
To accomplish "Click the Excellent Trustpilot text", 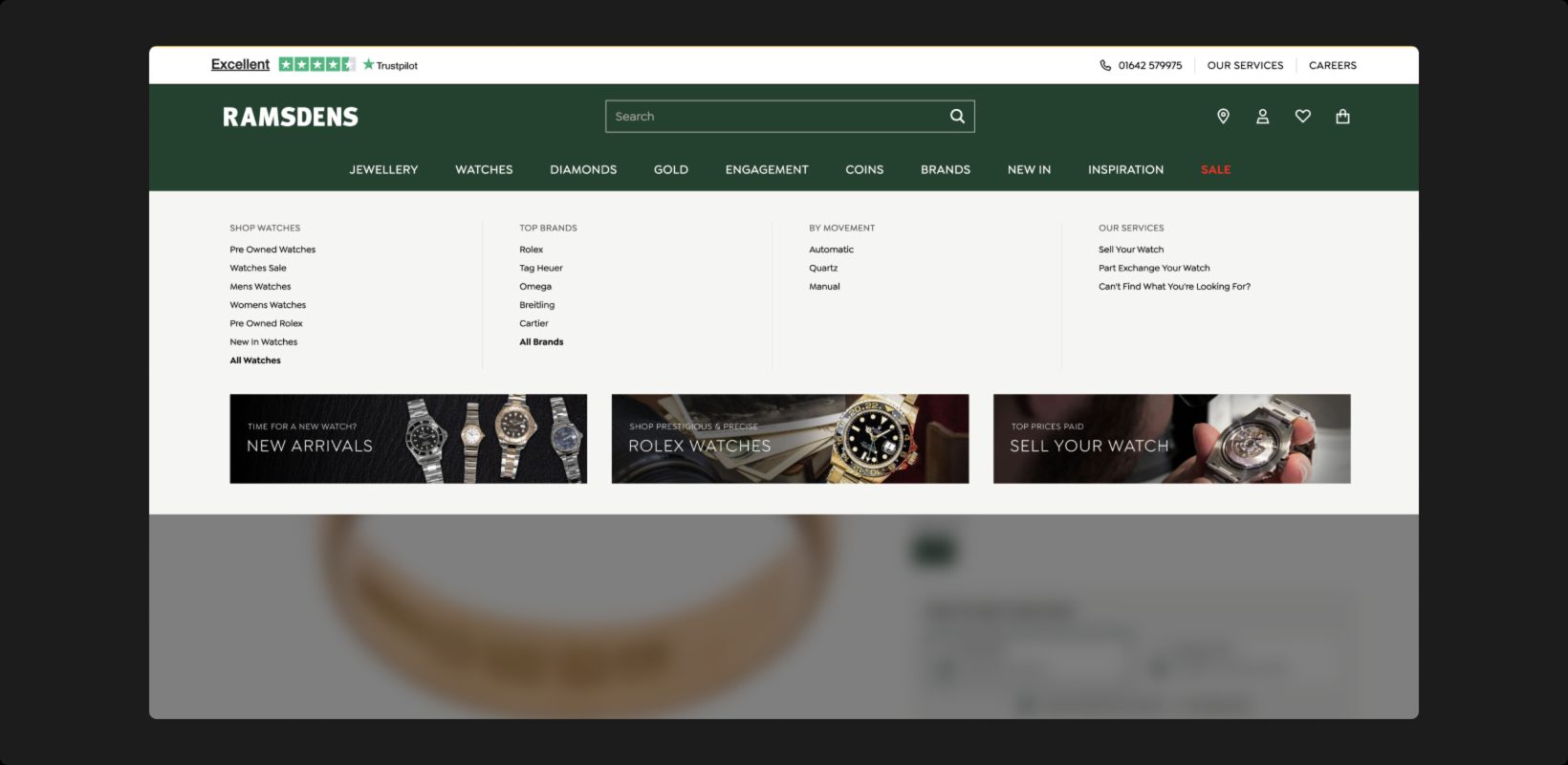I will 240,65.
